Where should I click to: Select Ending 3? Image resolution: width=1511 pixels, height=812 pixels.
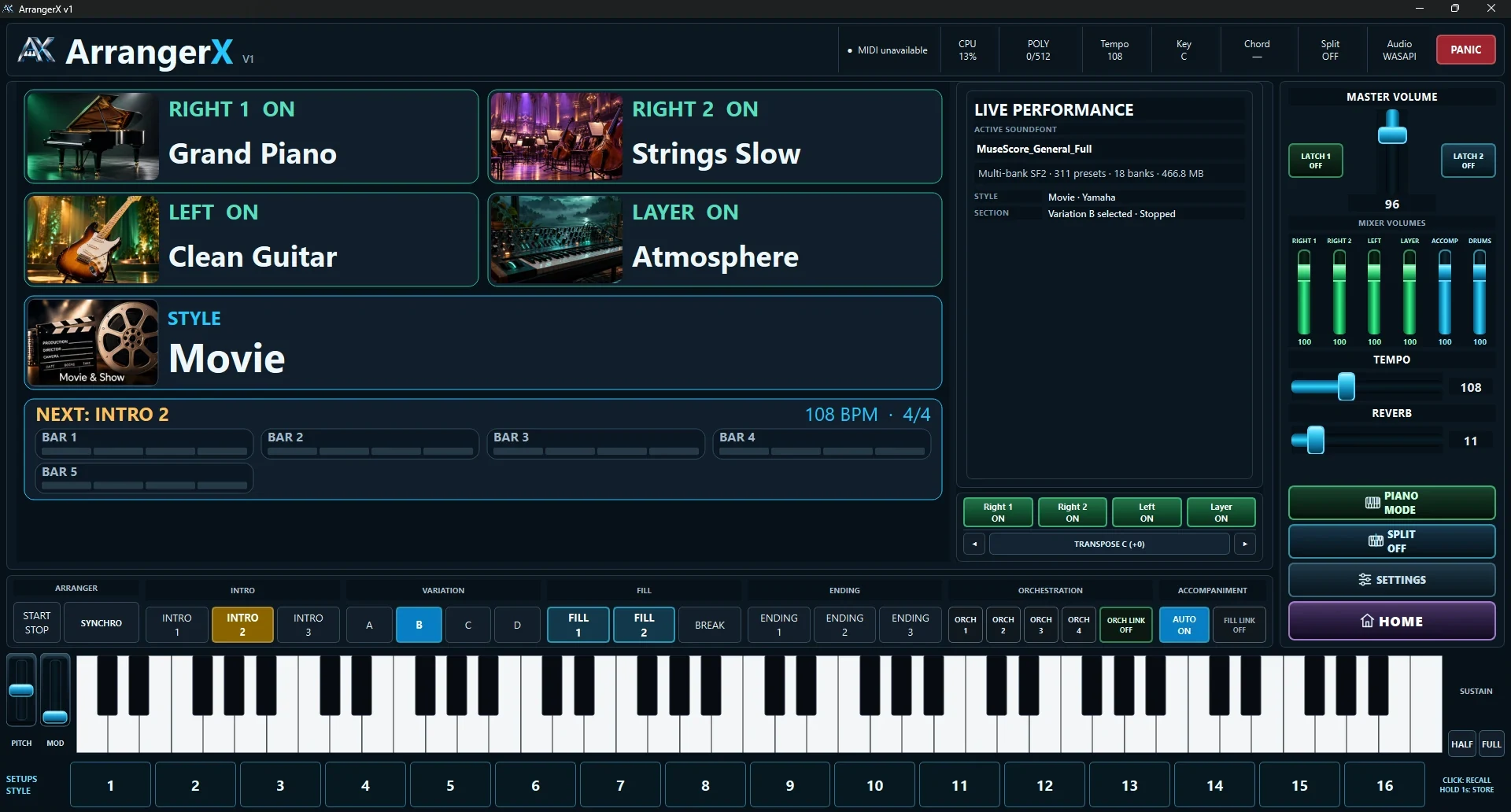tap(911, 625)
